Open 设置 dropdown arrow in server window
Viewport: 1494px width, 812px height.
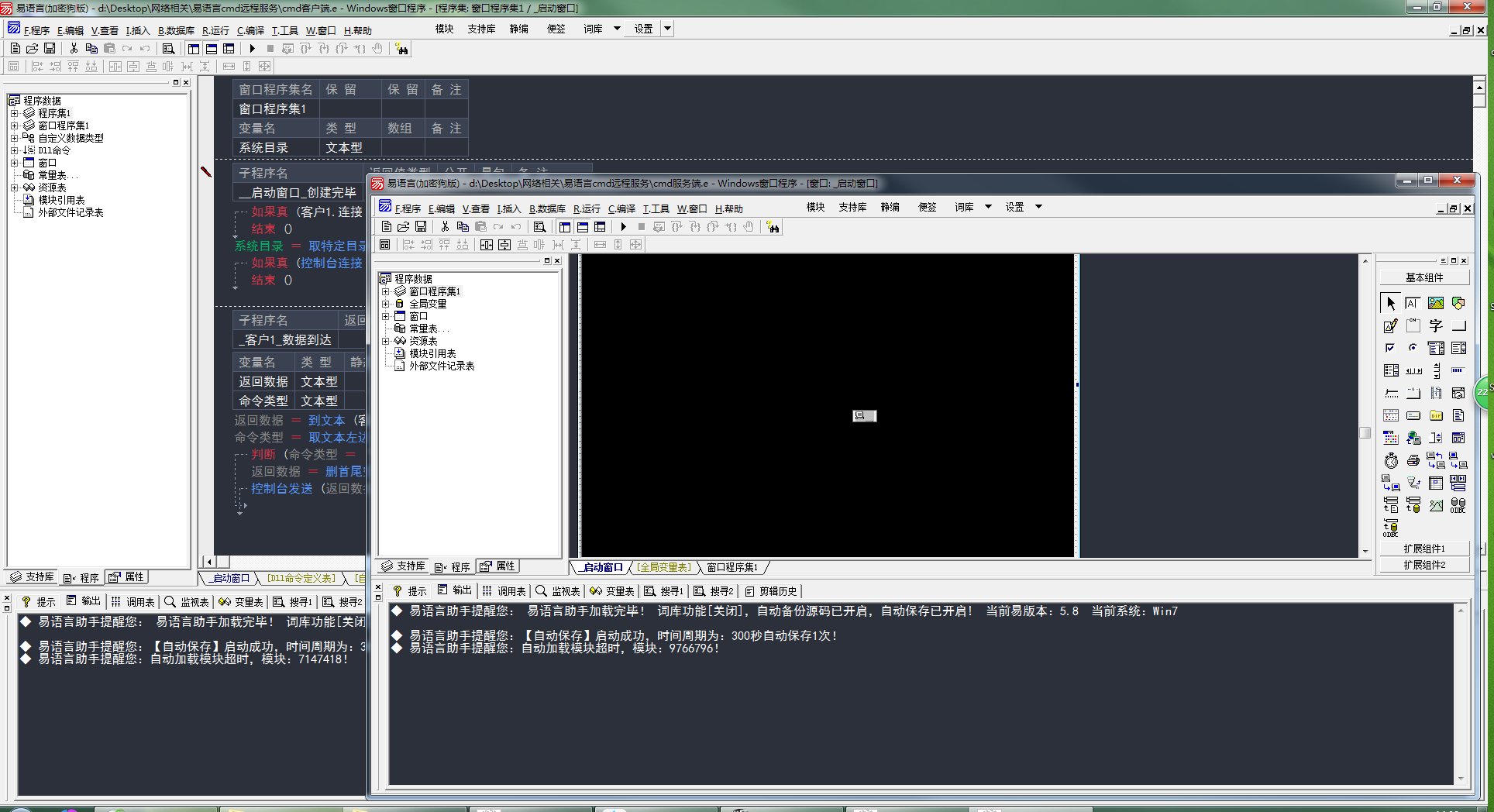[x=1038, y=207]
